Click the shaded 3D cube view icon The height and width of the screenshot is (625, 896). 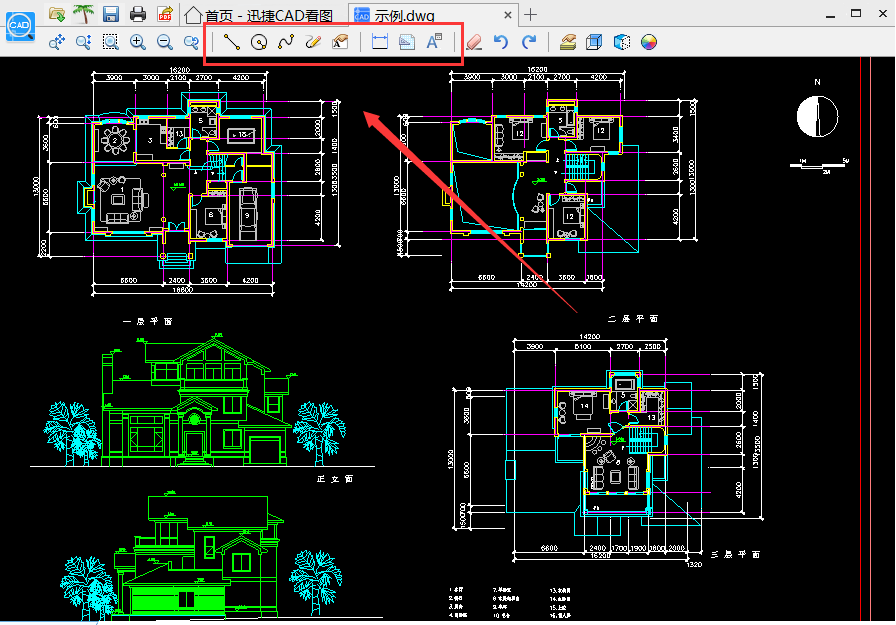point(622,42)
